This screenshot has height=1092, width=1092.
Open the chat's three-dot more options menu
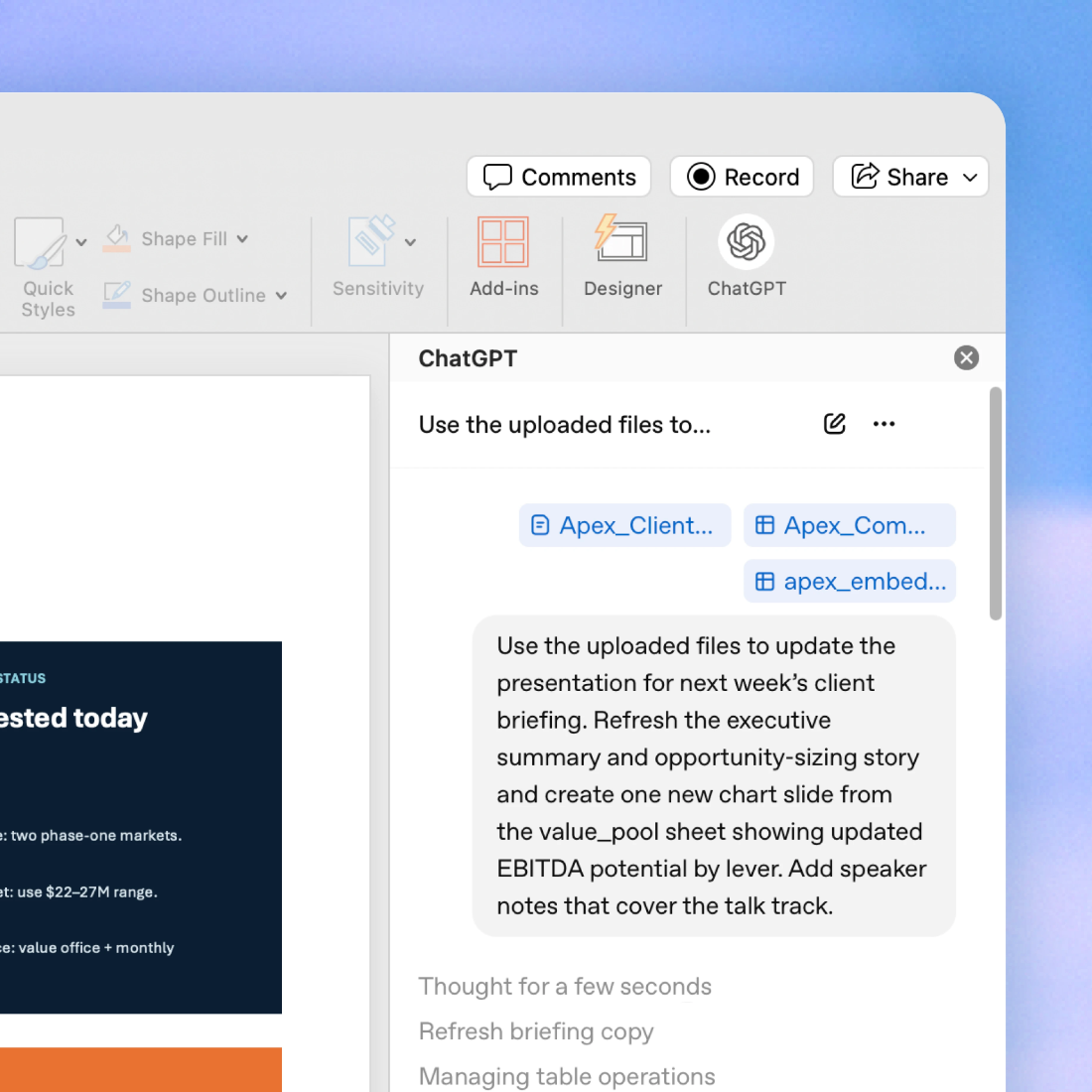884,424
